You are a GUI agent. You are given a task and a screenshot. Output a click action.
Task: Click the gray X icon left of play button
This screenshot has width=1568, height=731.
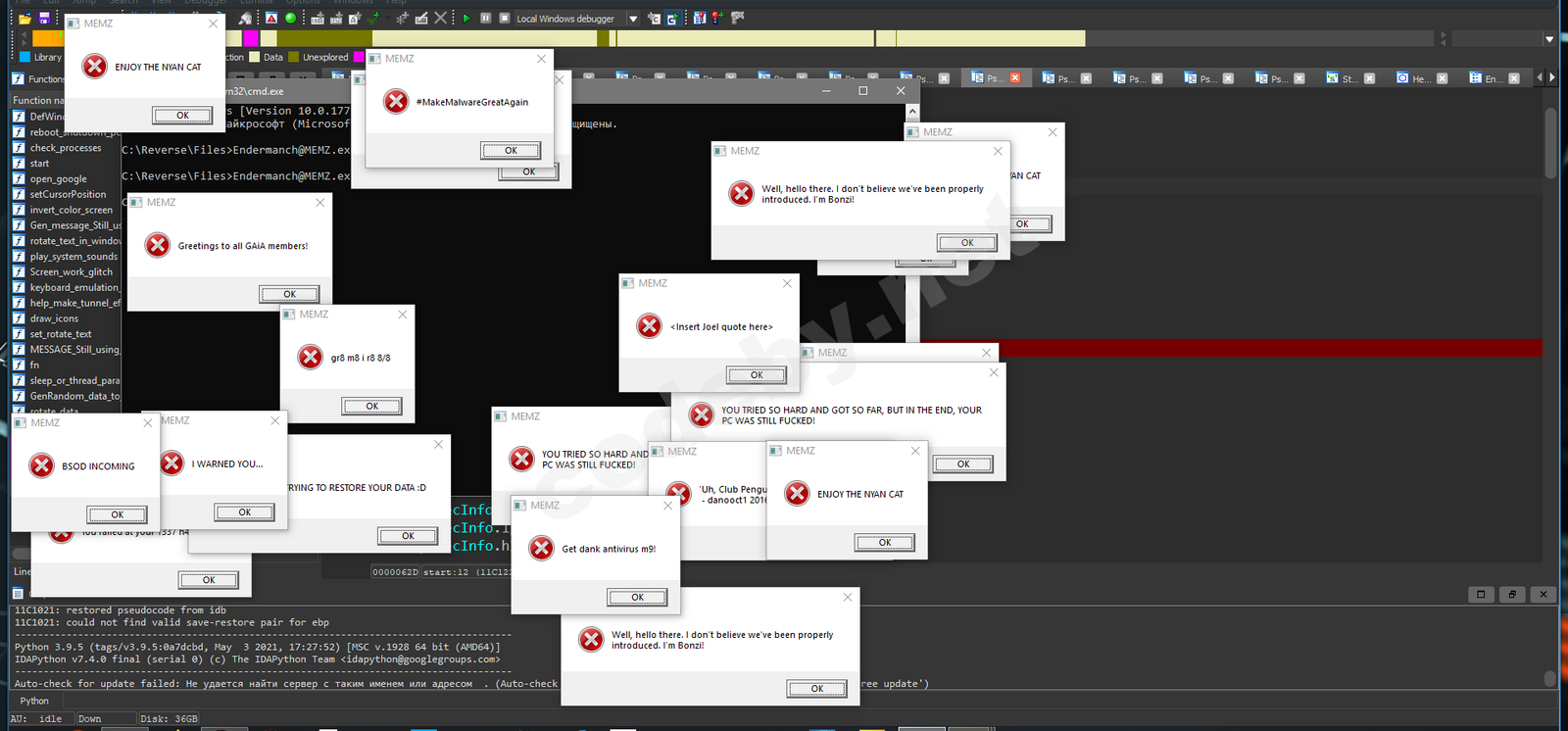click(441, 18)
